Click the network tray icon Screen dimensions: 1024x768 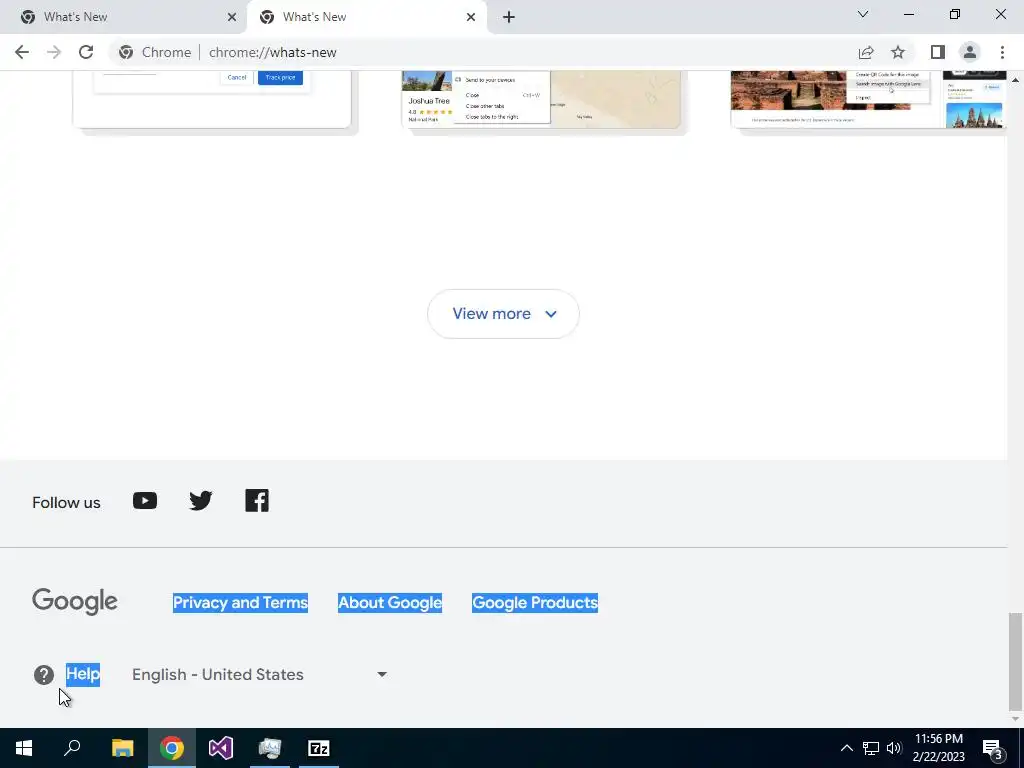pyautogui.click(x=871, y=748)
